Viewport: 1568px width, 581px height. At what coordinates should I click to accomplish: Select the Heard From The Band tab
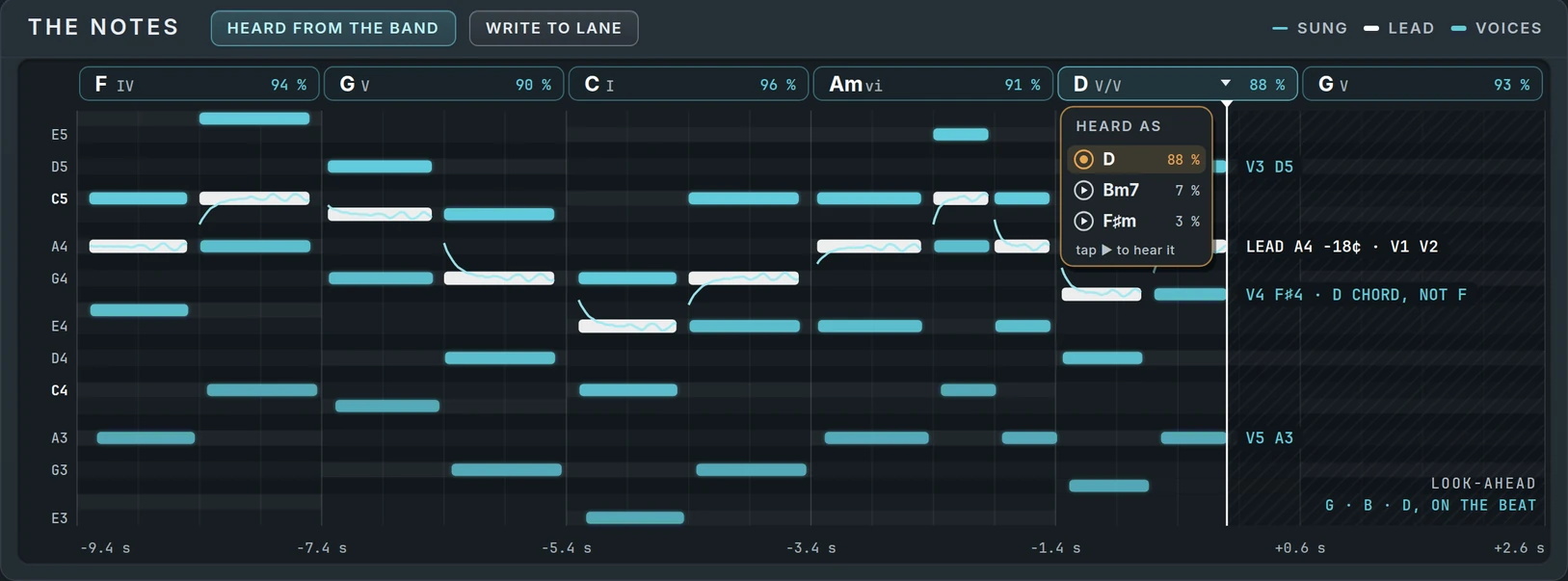(332, 28)
